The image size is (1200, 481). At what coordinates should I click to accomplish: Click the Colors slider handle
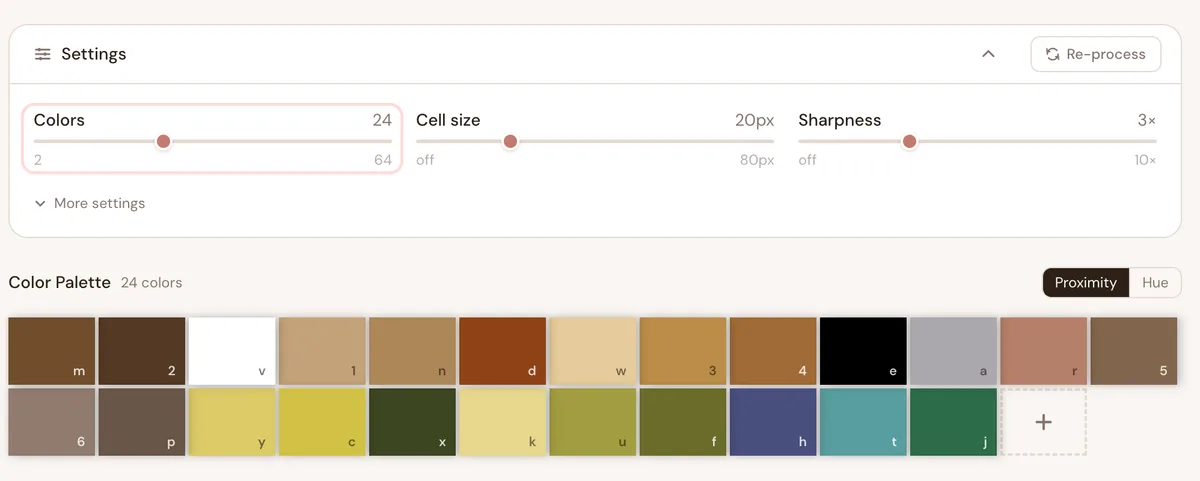(164, 141)
